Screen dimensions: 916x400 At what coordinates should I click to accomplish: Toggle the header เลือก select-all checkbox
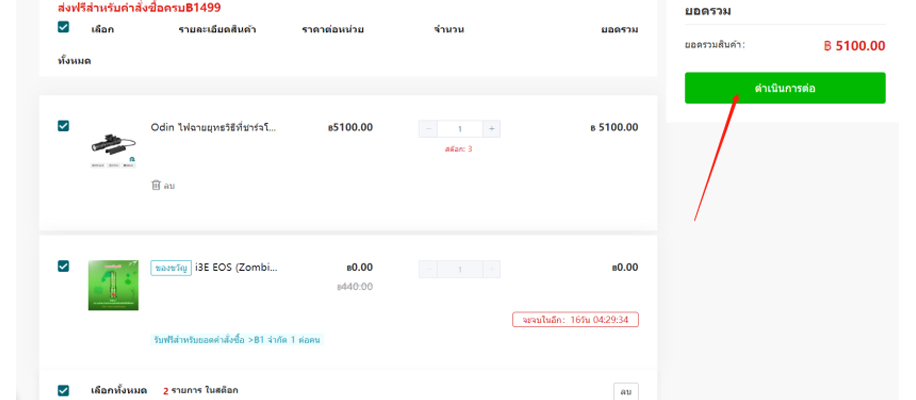[64, 28]
